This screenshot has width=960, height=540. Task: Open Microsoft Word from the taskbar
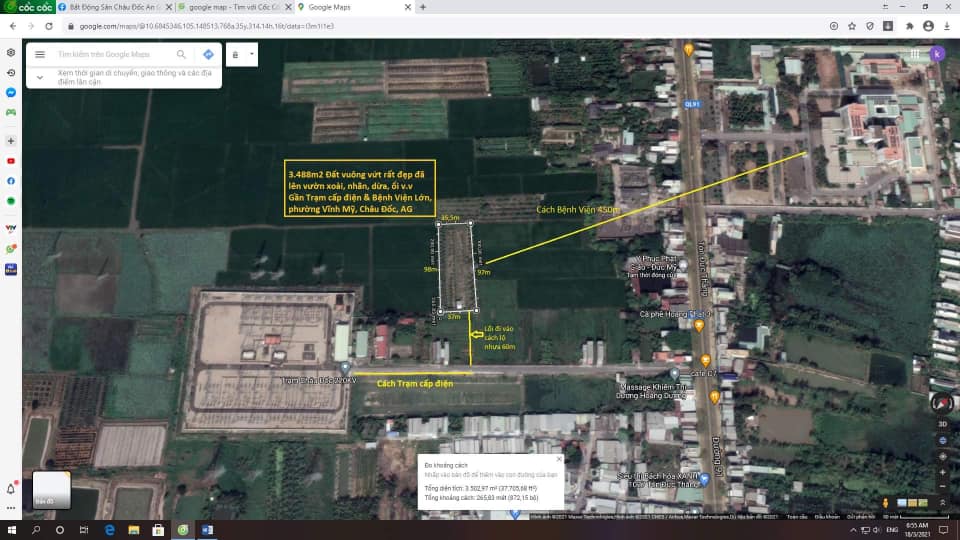pos(207,530)
